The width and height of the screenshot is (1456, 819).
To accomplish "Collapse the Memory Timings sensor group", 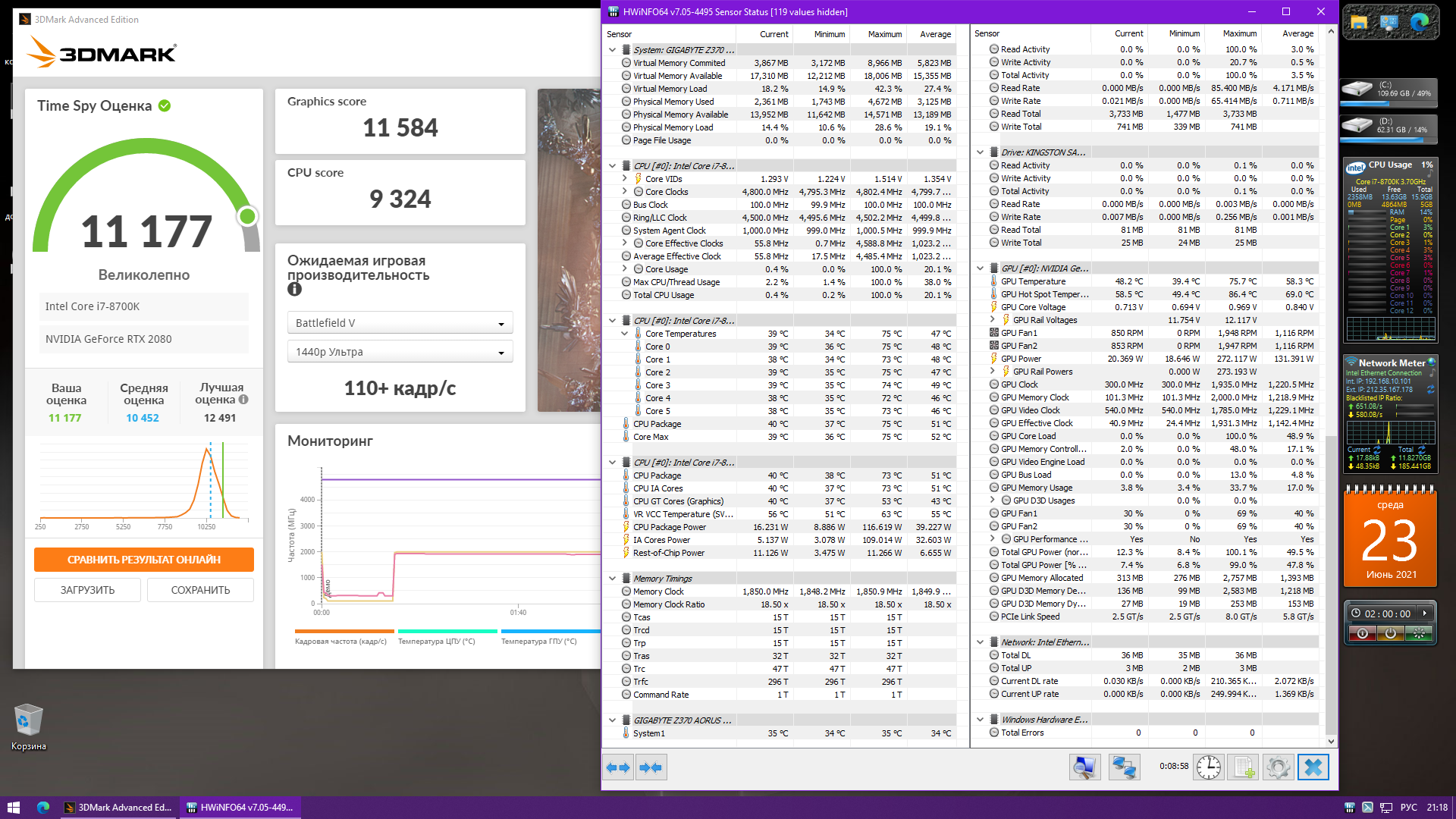I will pyautogui.click(x=612, y=579).
